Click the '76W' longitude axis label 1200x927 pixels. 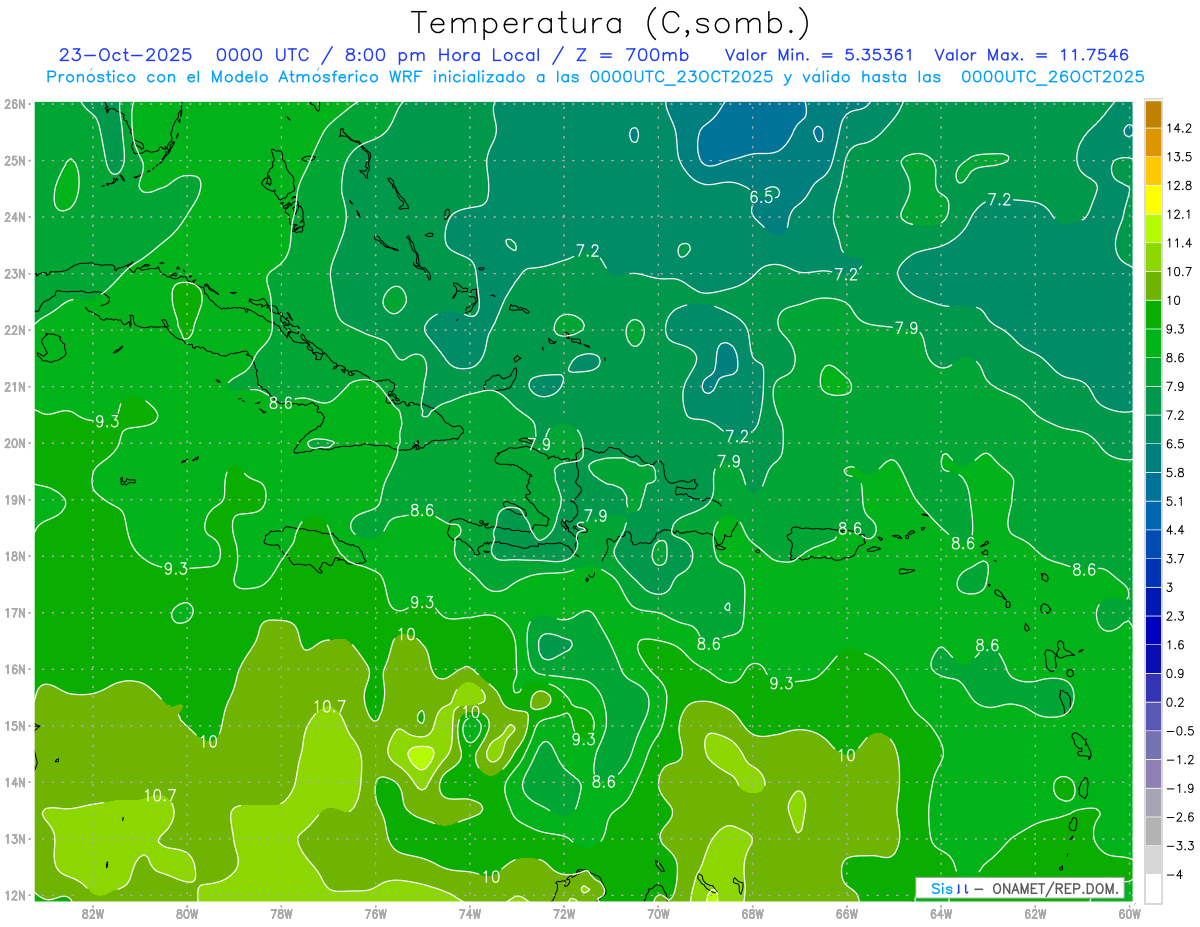coord(375,912)
